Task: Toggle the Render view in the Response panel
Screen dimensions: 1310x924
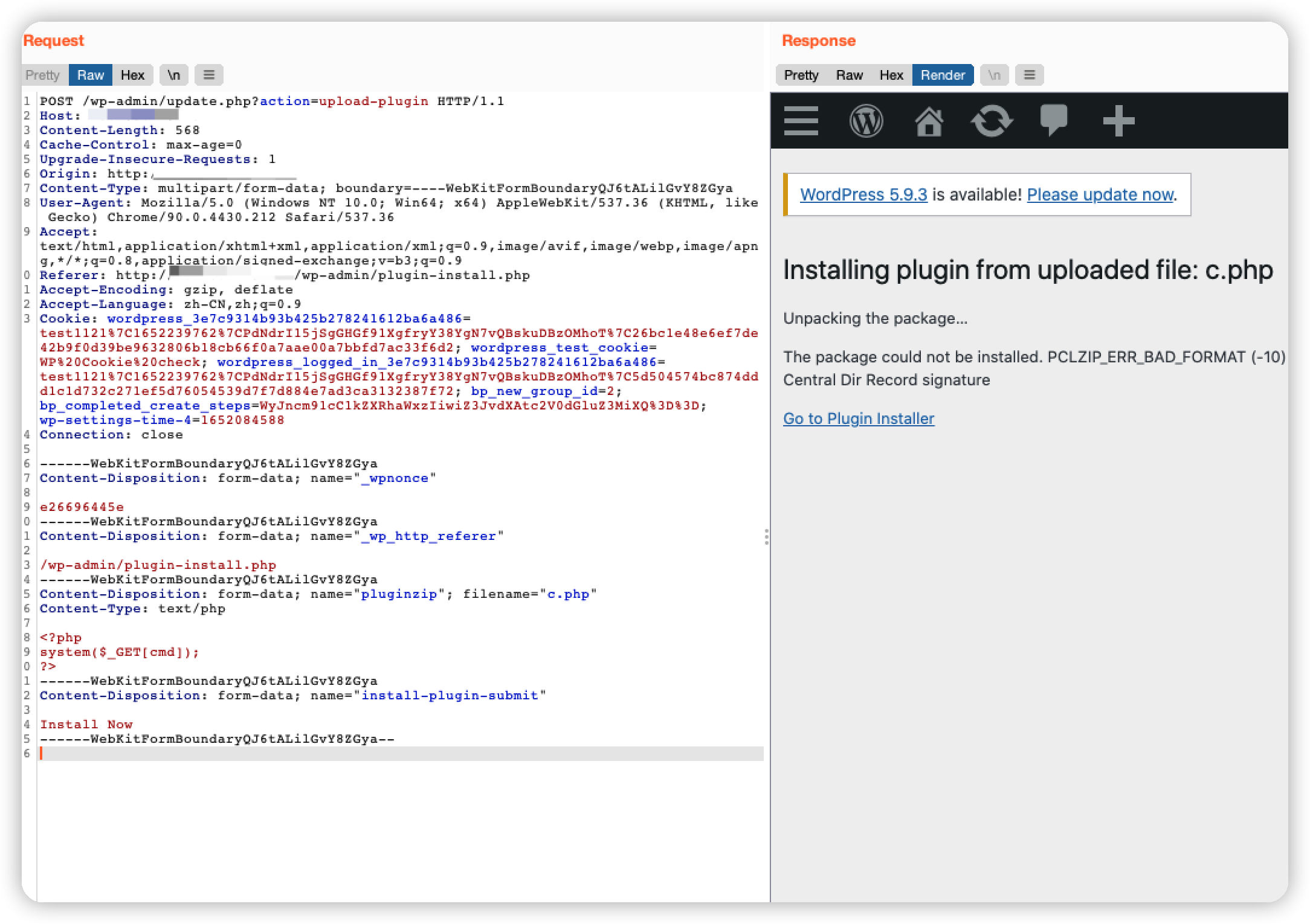Action: tap(943, 75)
